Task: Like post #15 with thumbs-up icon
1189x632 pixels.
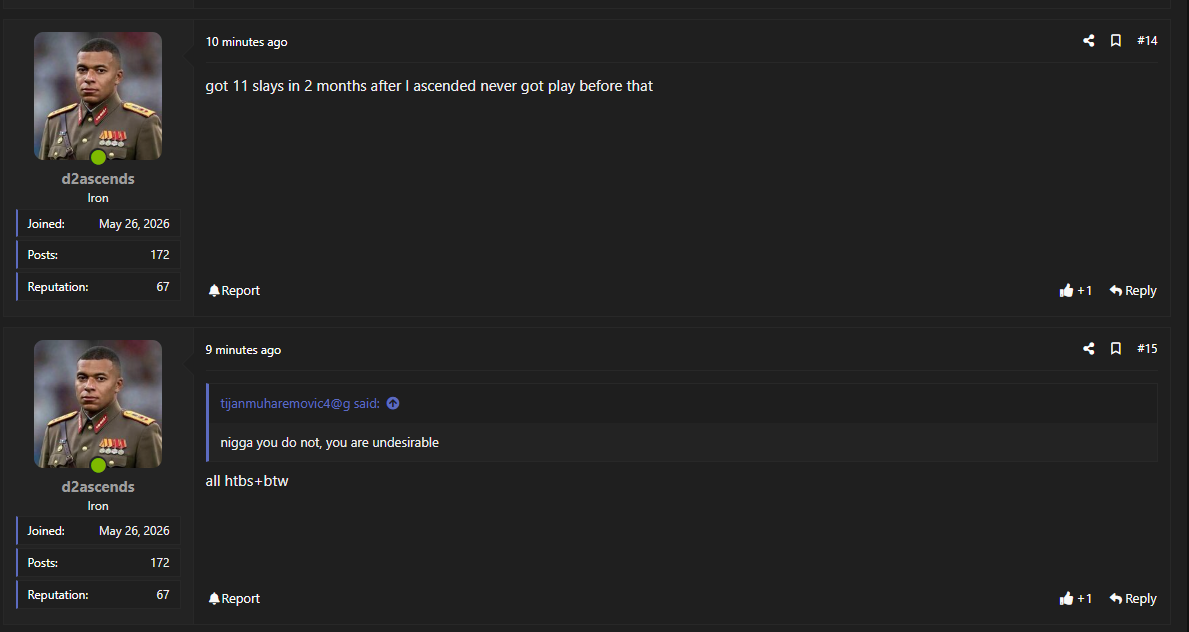Action: pyautogui.click(x=1066, y=599)
